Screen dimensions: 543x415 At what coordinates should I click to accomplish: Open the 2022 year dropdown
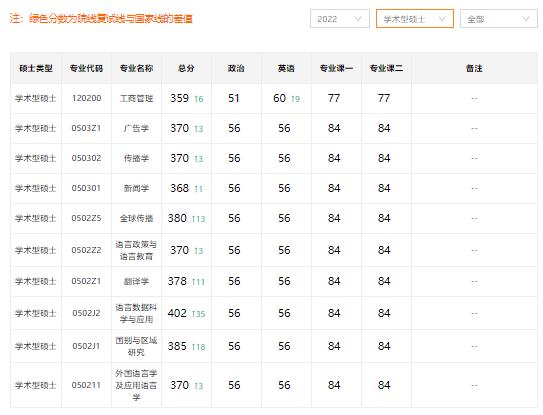pos(340,19)
